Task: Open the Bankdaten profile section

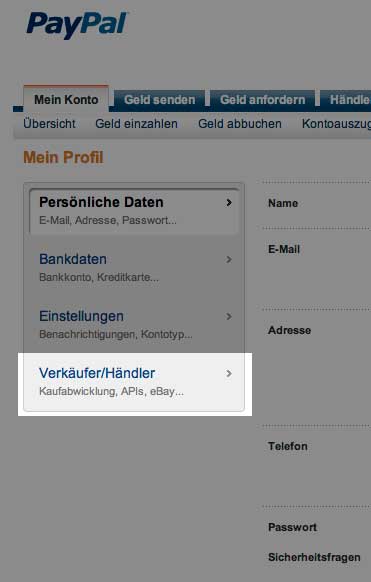Action: pyautogui.click(x=134, y=268)
